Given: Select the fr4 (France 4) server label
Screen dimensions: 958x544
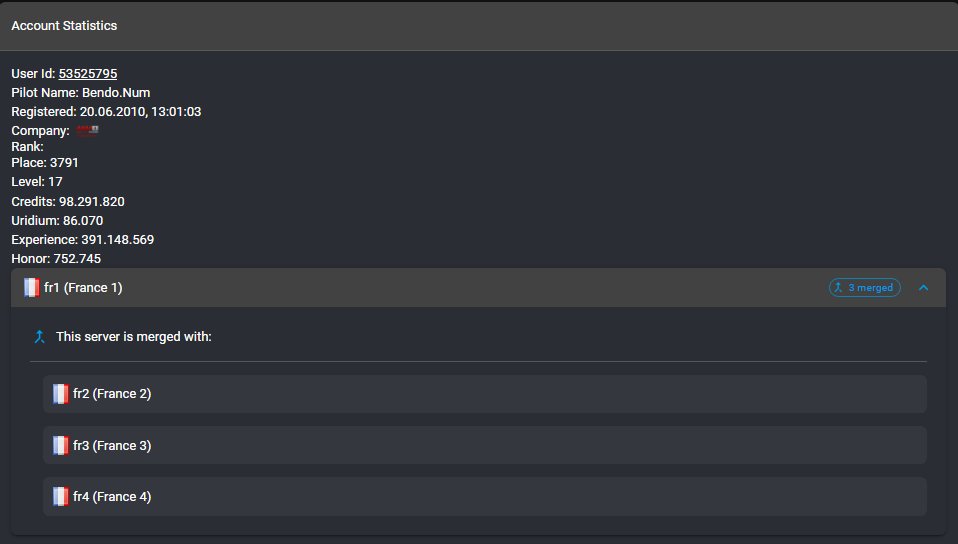Looking at the screenshot, I should click(112, 496).
